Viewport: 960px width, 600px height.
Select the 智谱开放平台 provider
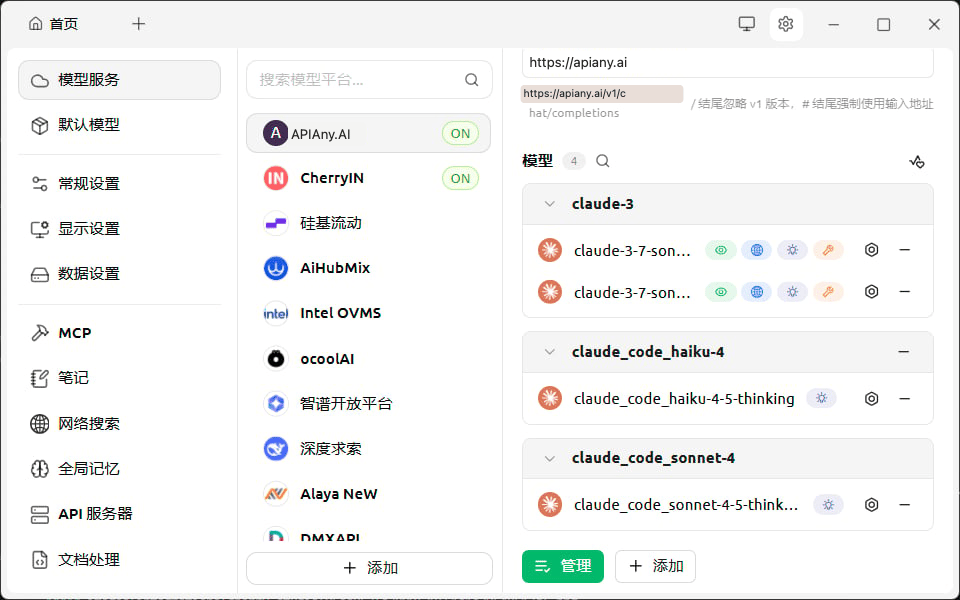coord(369,403)
